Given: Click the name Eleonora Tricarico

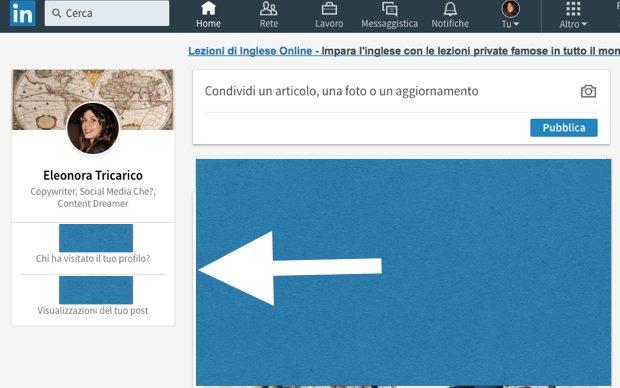Looking at the screenshot, I should pyautogui.click(x=93, y=175).
